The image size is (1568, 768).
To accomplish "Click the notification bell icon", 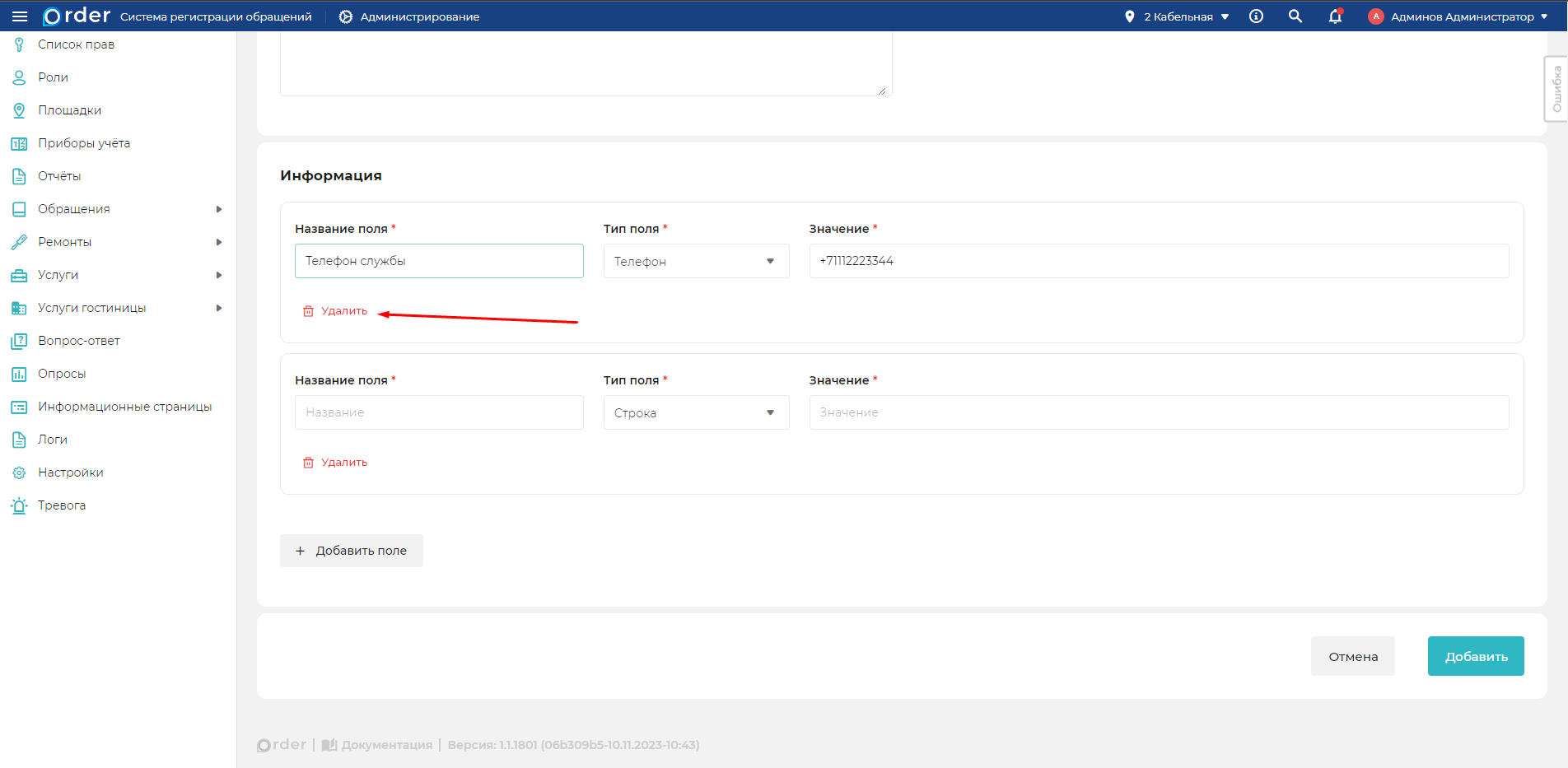I will point(1335,16).
